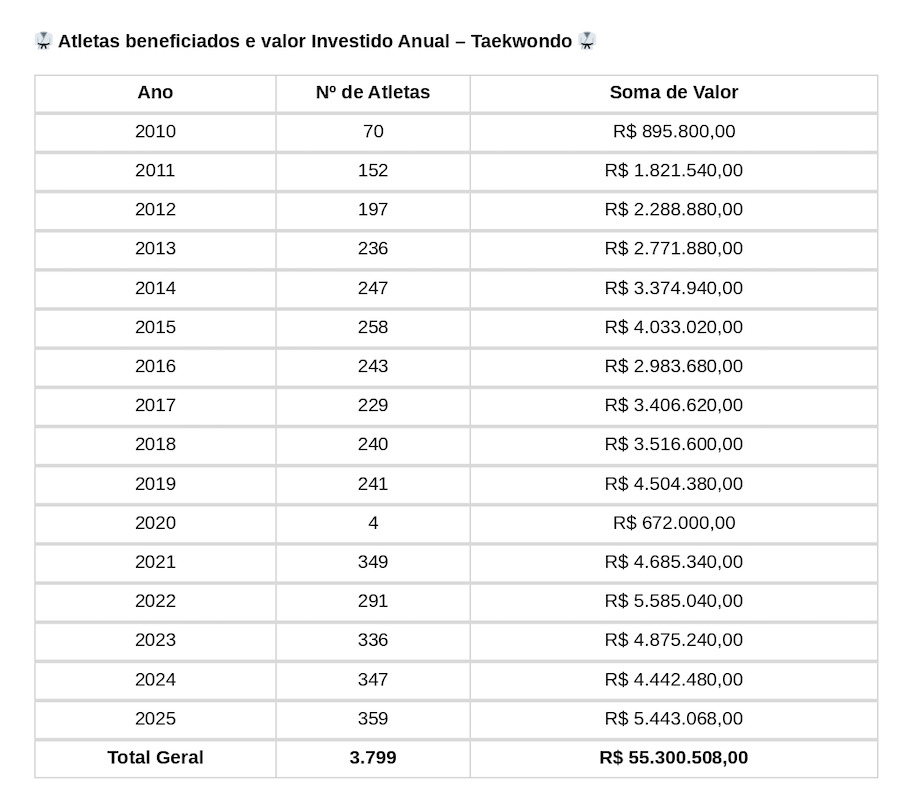Select the total athletes 3.799 cell

point(373,757)
